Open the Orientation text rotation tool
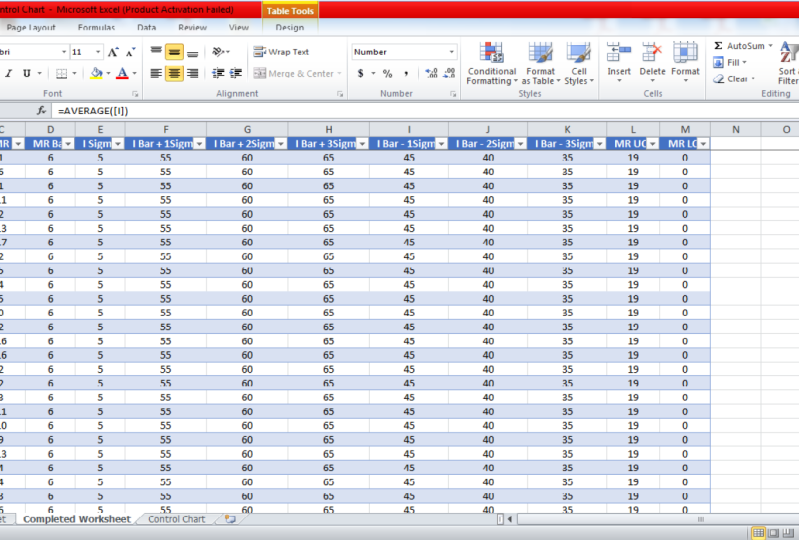799x540 pixels. (221, 51)
